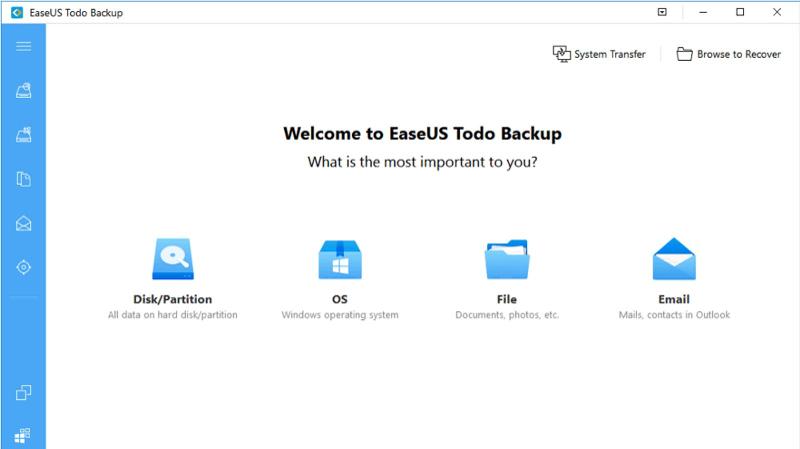
Task: Select System backup sidebar icon
Action: (x=23, y=135)
